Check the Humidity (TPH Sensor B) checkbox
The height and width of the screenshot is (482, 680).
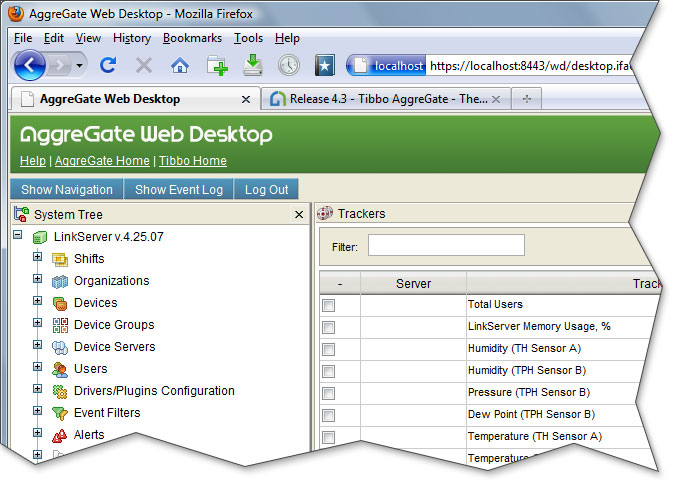tap(328, 371)
